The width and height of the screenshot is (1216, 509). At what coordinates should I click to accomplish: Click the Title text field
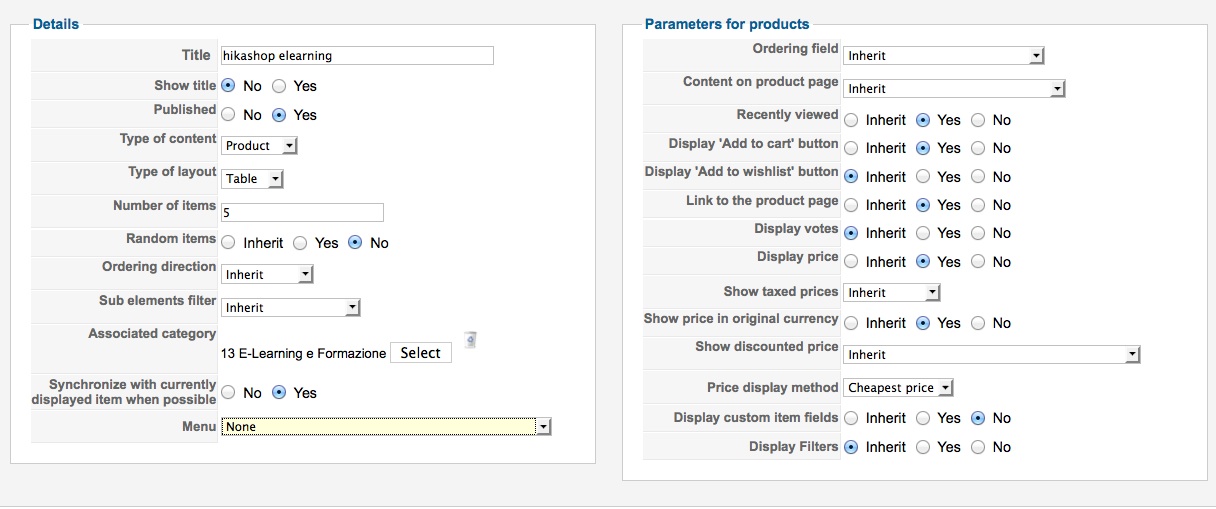357,56
